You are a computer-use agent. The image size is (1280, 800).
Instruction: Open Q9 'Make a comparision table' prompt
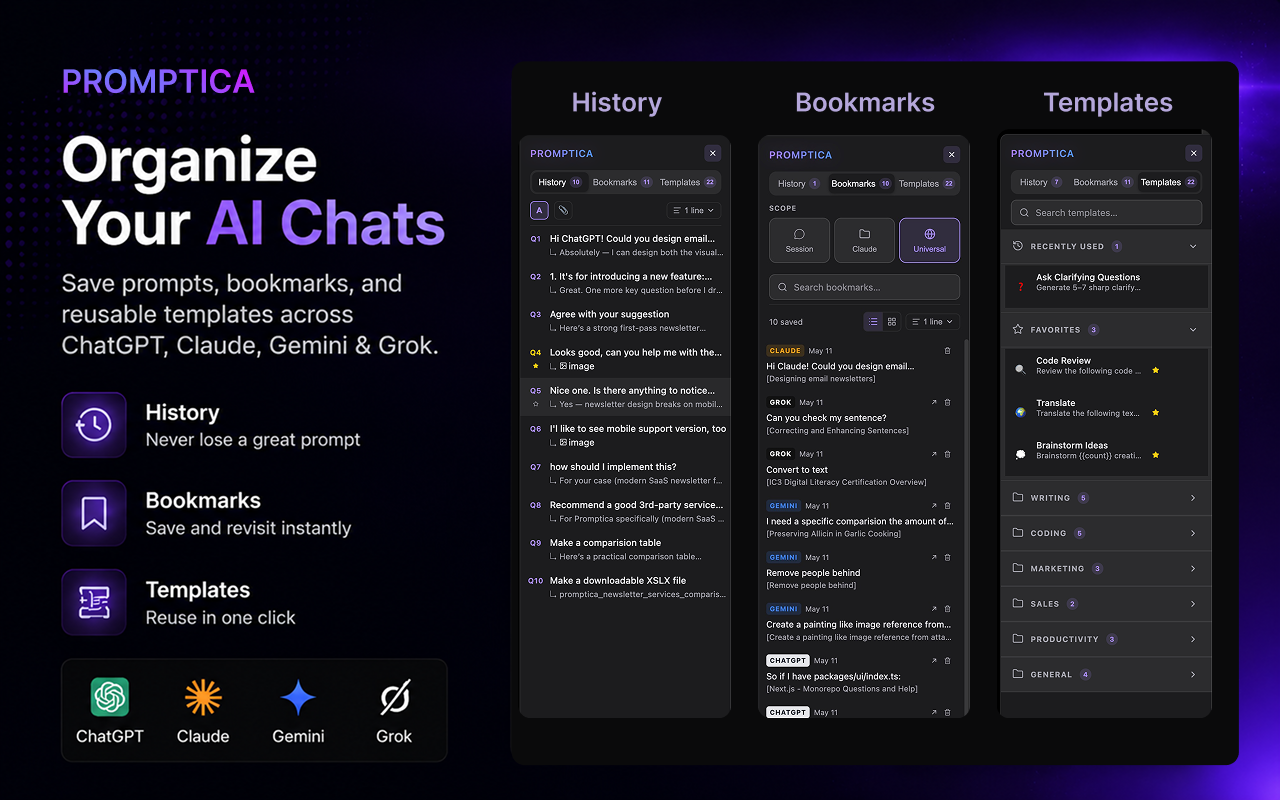625,549
